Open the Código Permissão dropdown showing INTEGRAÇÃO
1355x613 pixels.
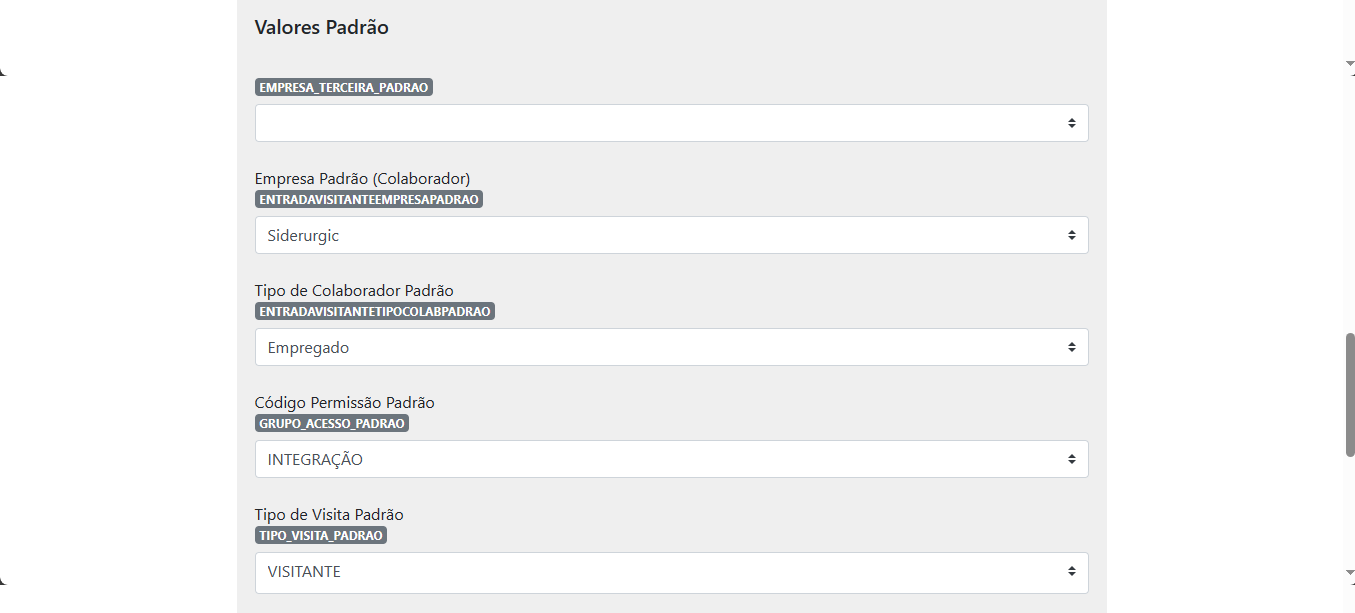pos(672,459)
